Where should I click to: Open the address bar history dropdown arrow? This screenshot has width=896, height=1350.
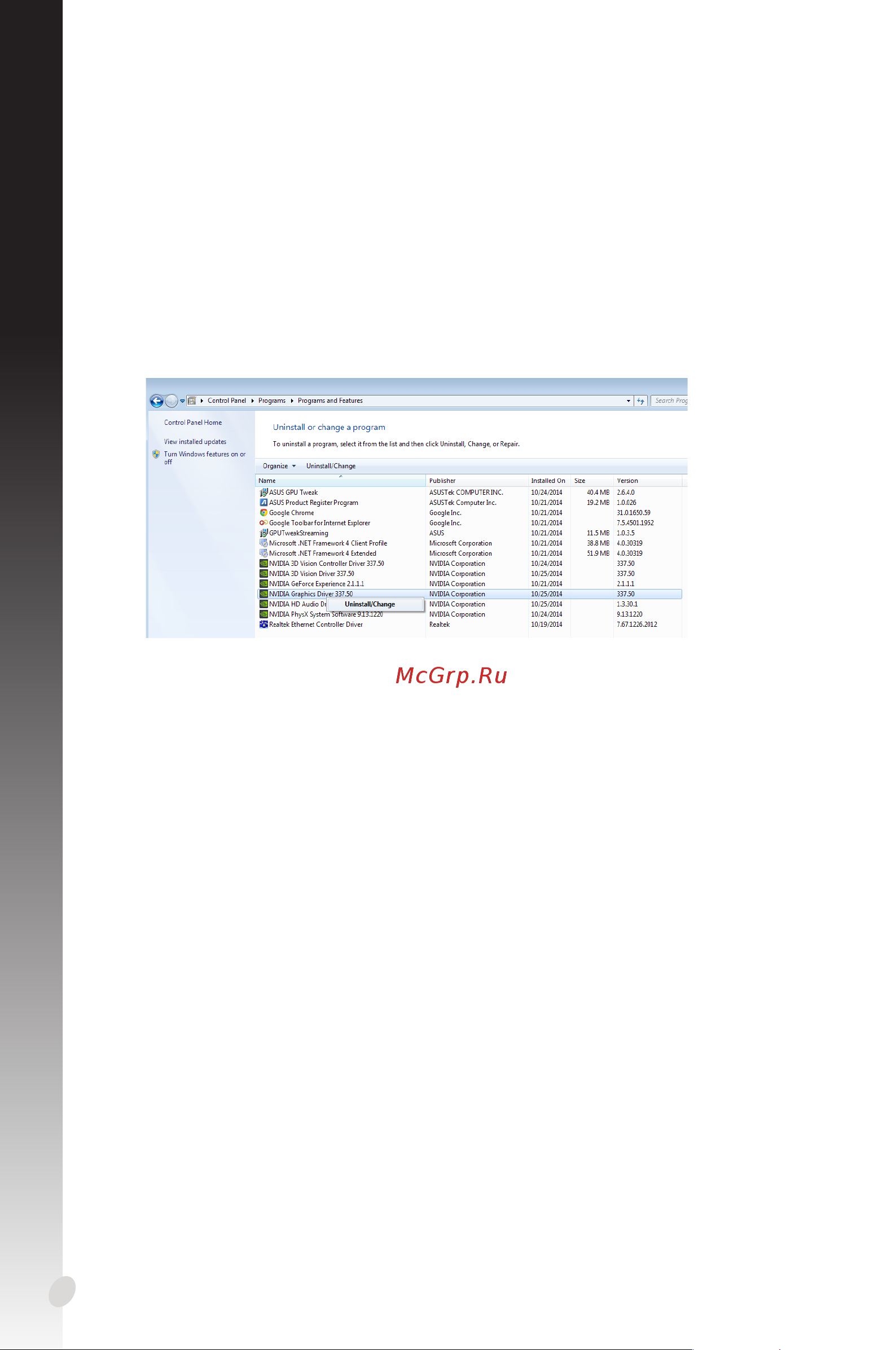[628, 401]
